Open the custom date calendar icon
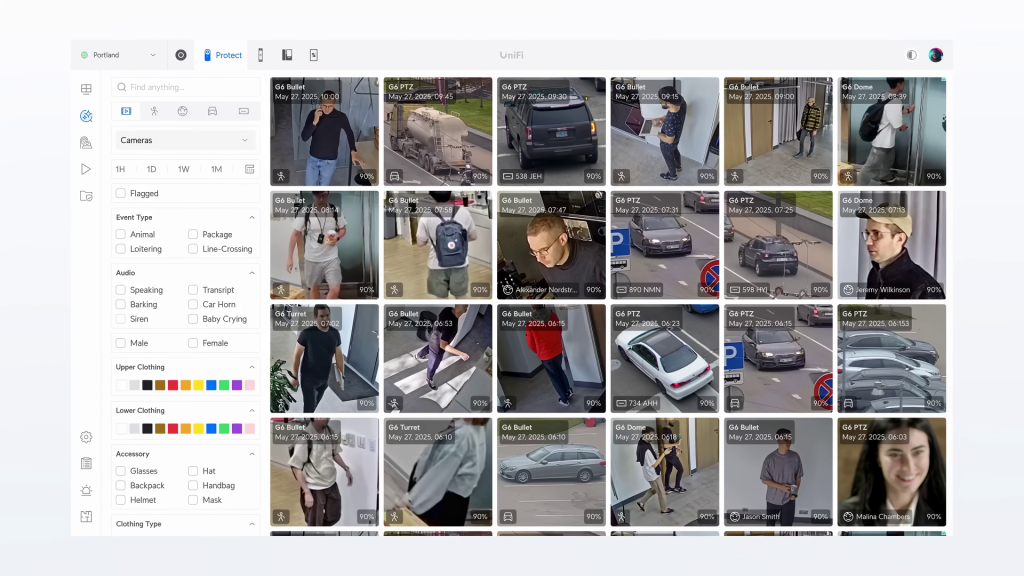This screenshot has height=576, width=1024. (x=249, y=169)
